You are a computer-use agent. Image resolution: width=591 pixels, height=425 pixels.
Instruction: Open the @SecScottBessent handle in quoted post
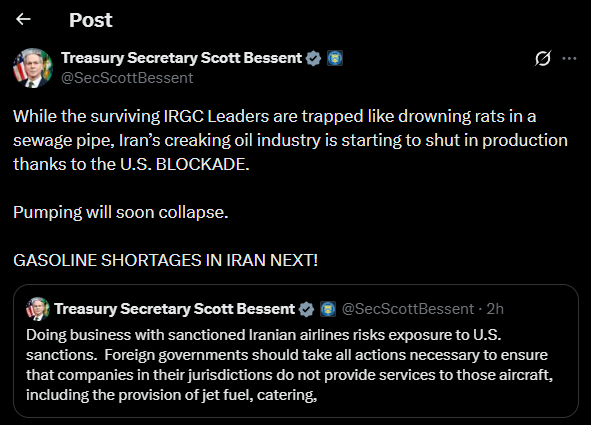point(408,309)
